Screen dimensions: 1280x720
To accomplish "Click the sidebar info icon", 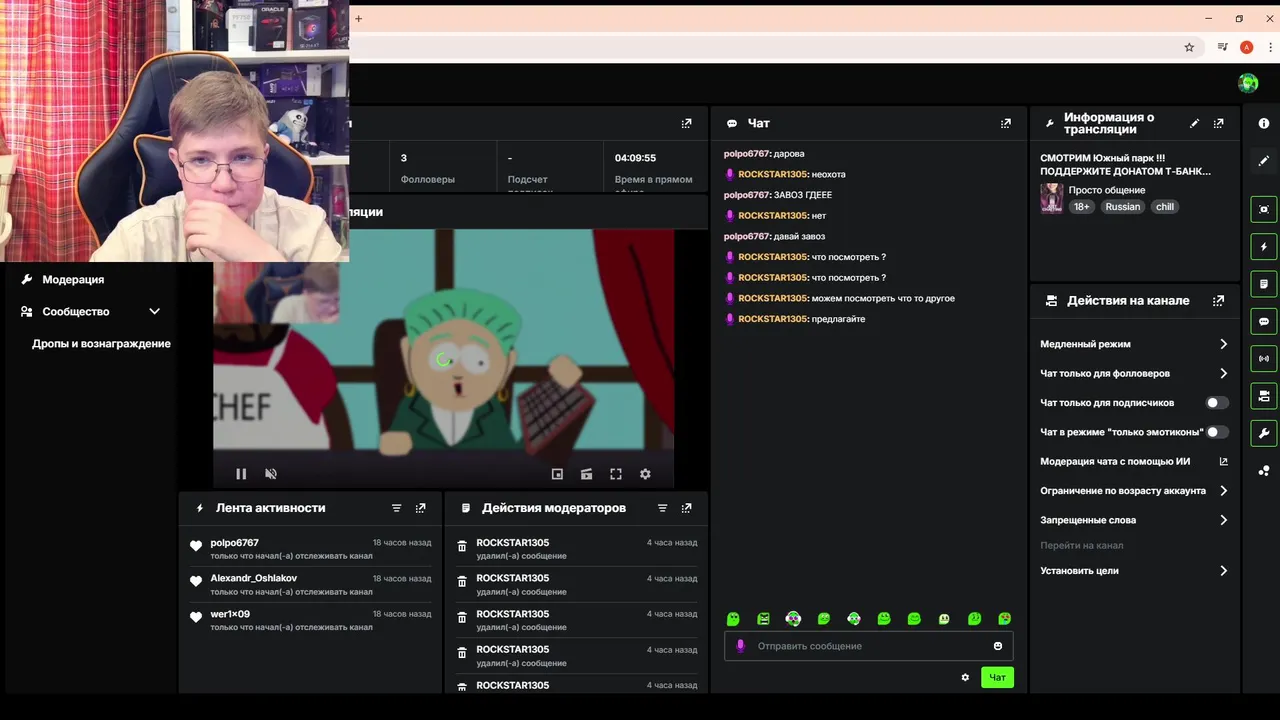I will coord(1264,123).
